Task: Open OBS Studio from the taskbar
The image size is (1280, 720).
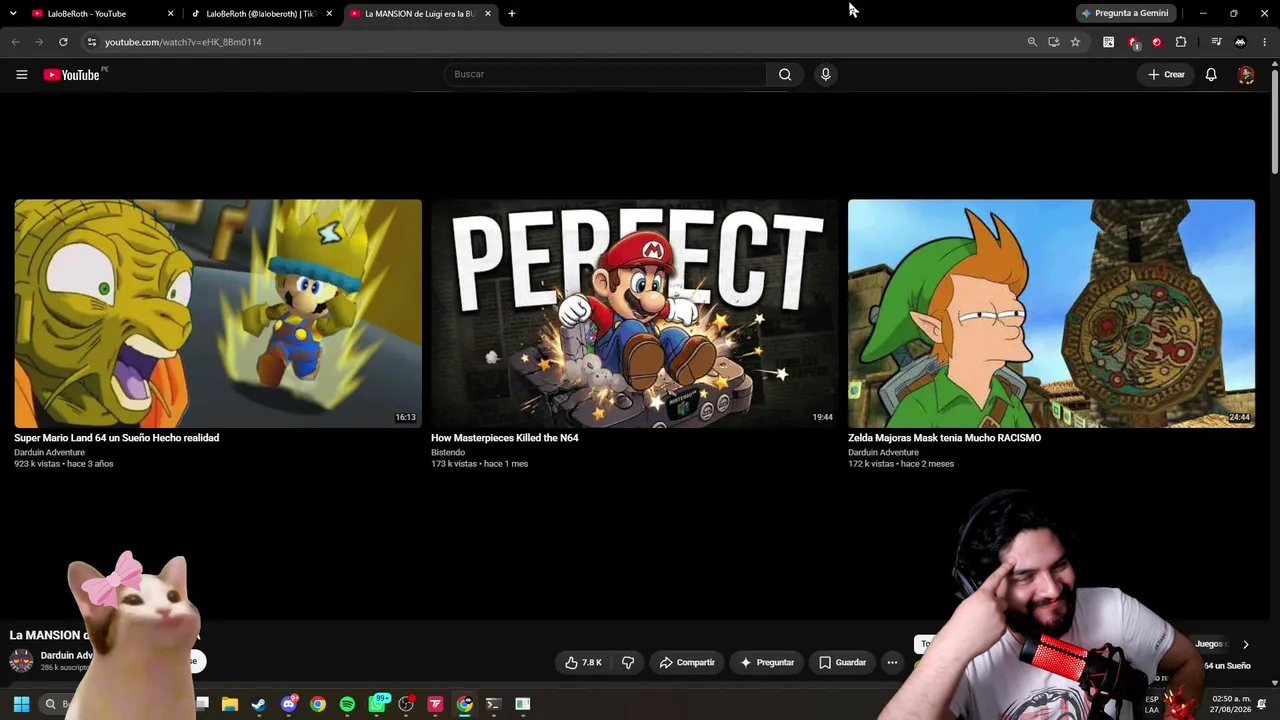Action: [x=406, y=704]
